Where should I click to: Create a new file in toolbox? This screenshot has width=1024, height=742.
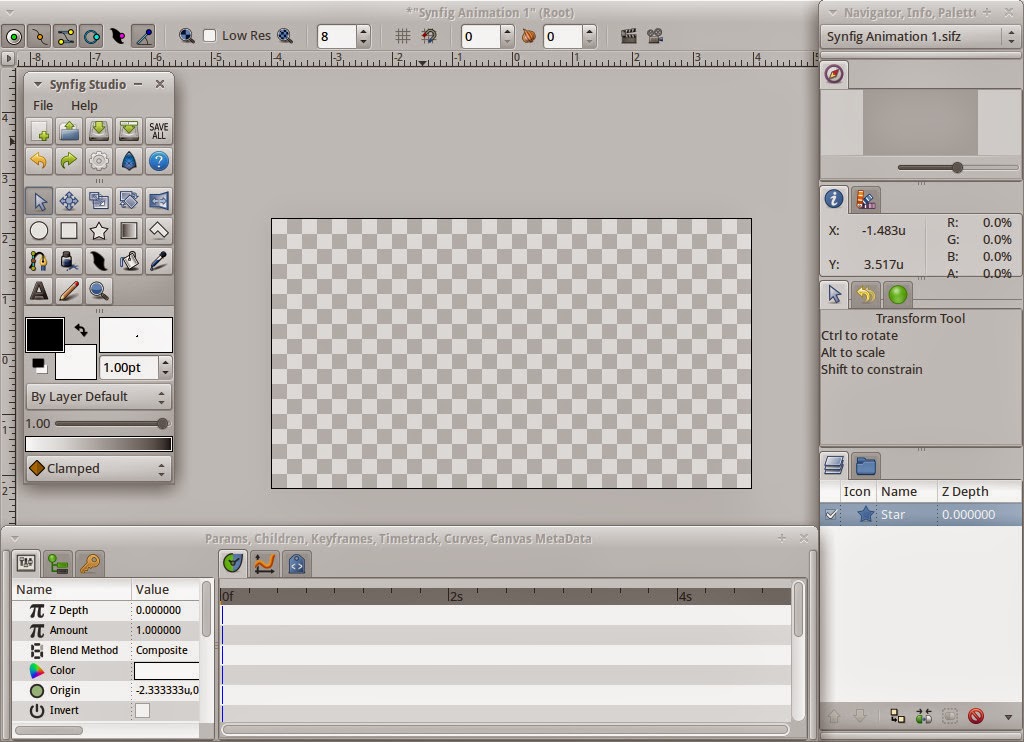39,131
